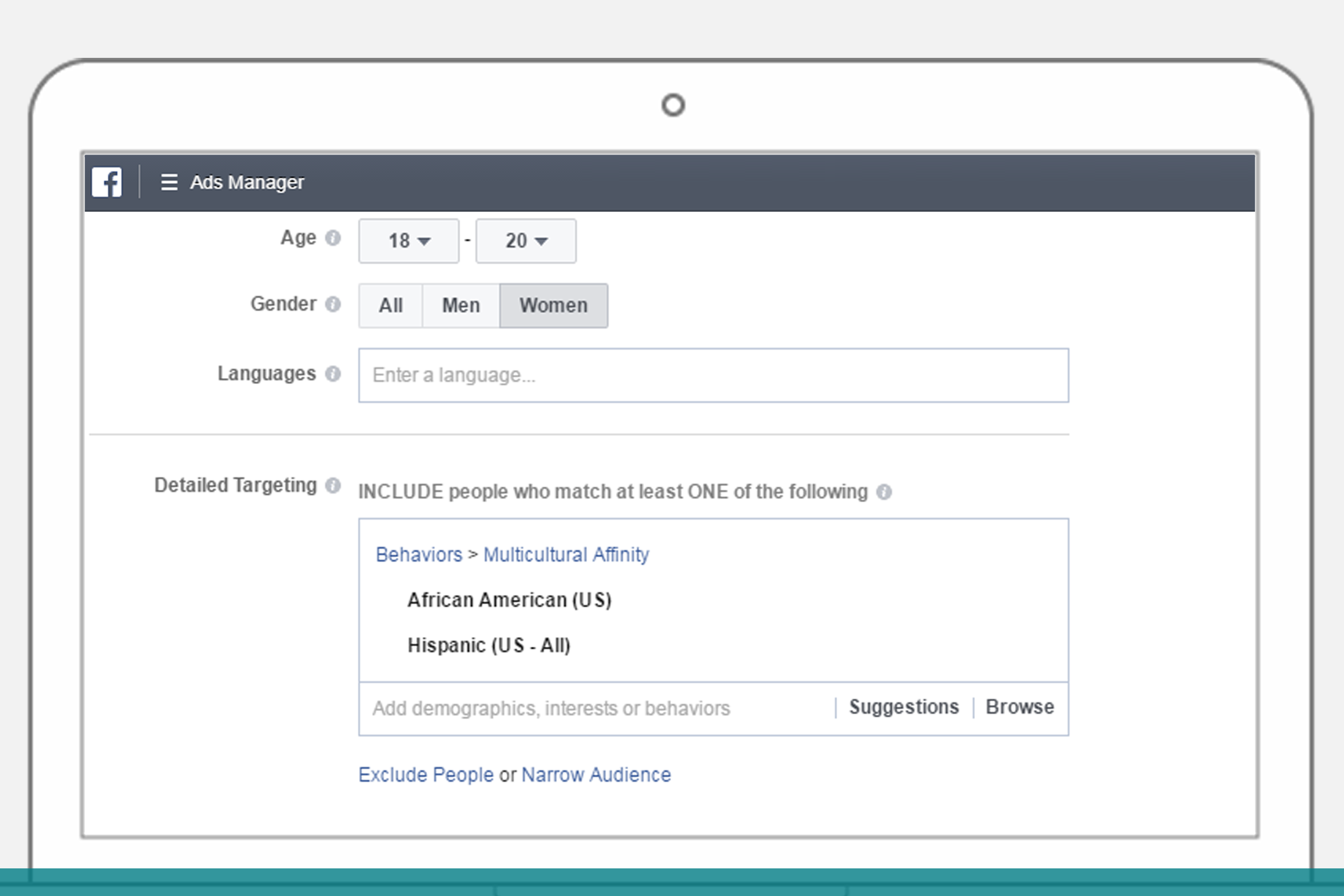The height and width of the screenshot is (896, 1344).
Task: Select All gender option
Action: (x=391, y=306)
